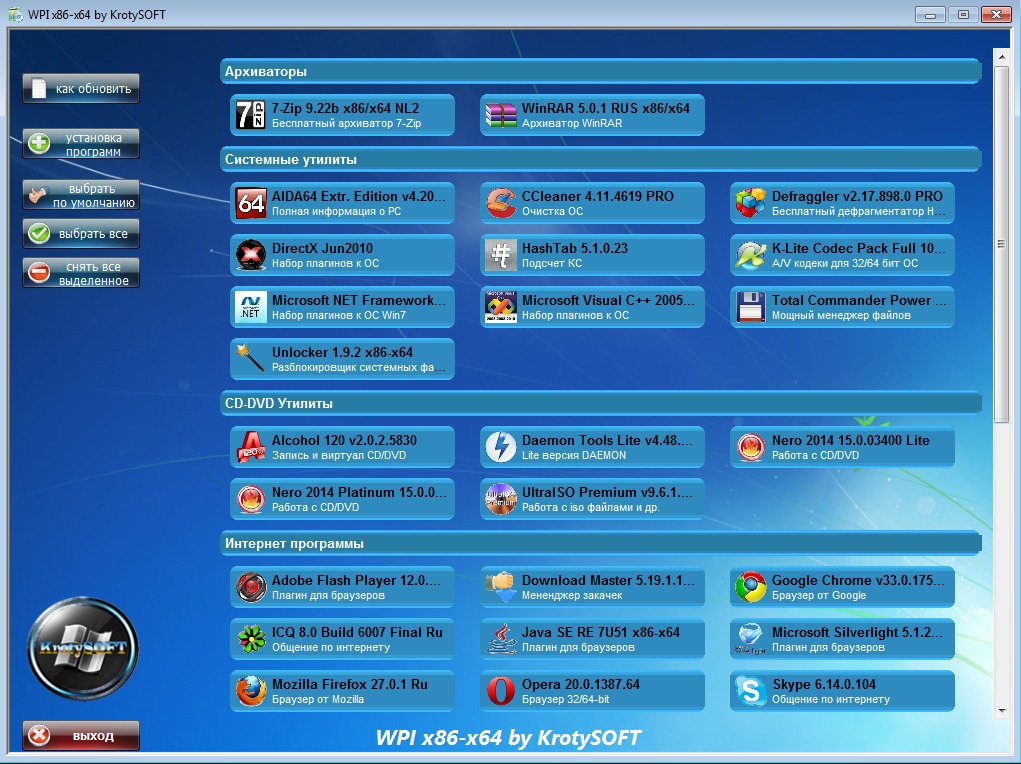Click the 7-Zip archiver icon
Image resolution: width=1021 pixels, height=764 pixels.
click(250, 115)
